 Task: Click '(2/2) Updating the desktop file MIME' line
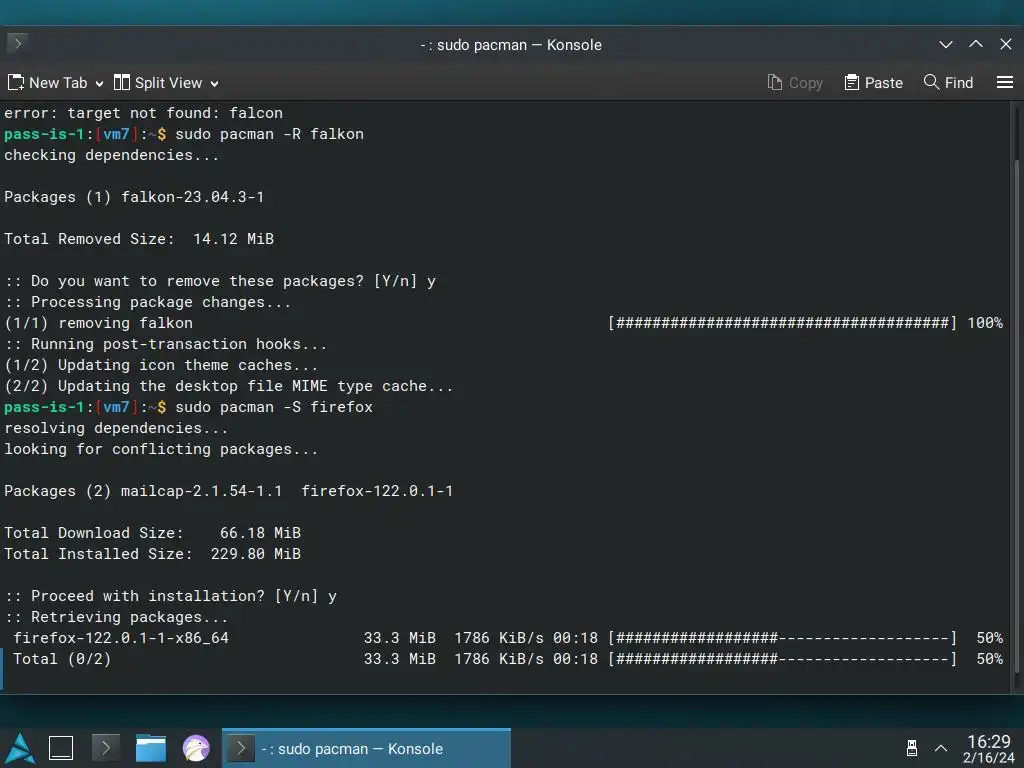click(229, 386)
